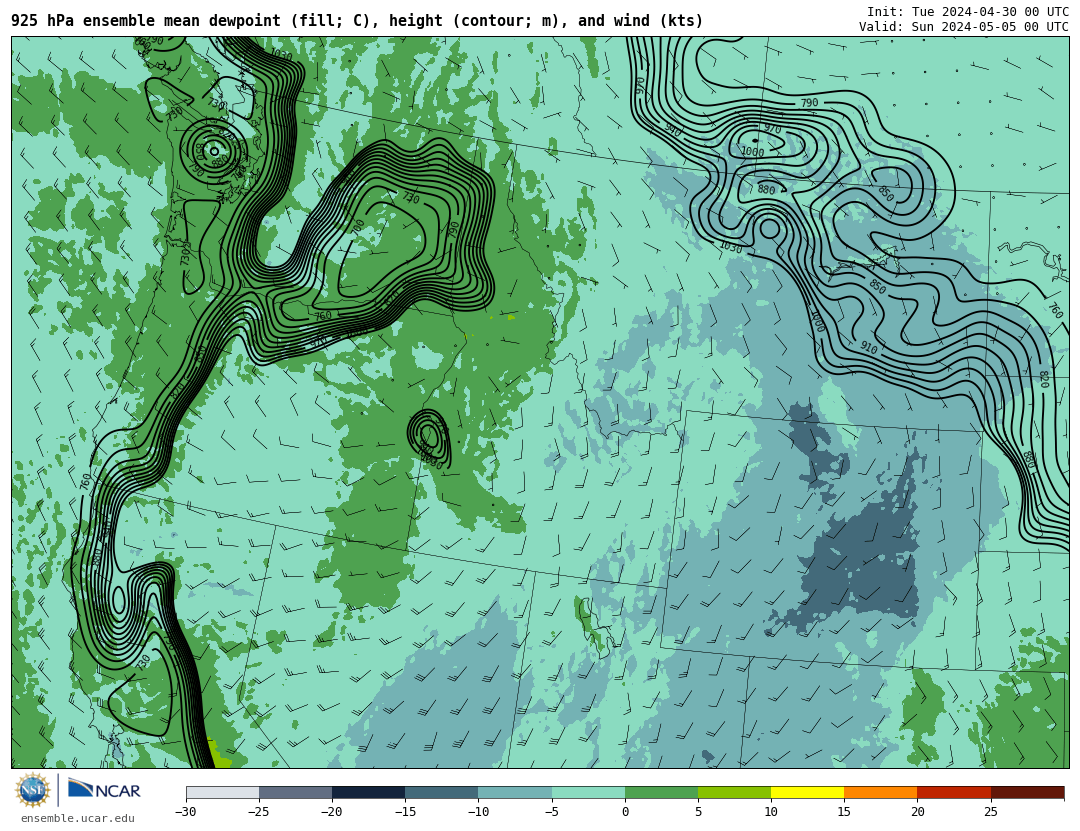Click the -5 to 0 mint green swatch
1080x831 pixels.
tap(588, 793)
